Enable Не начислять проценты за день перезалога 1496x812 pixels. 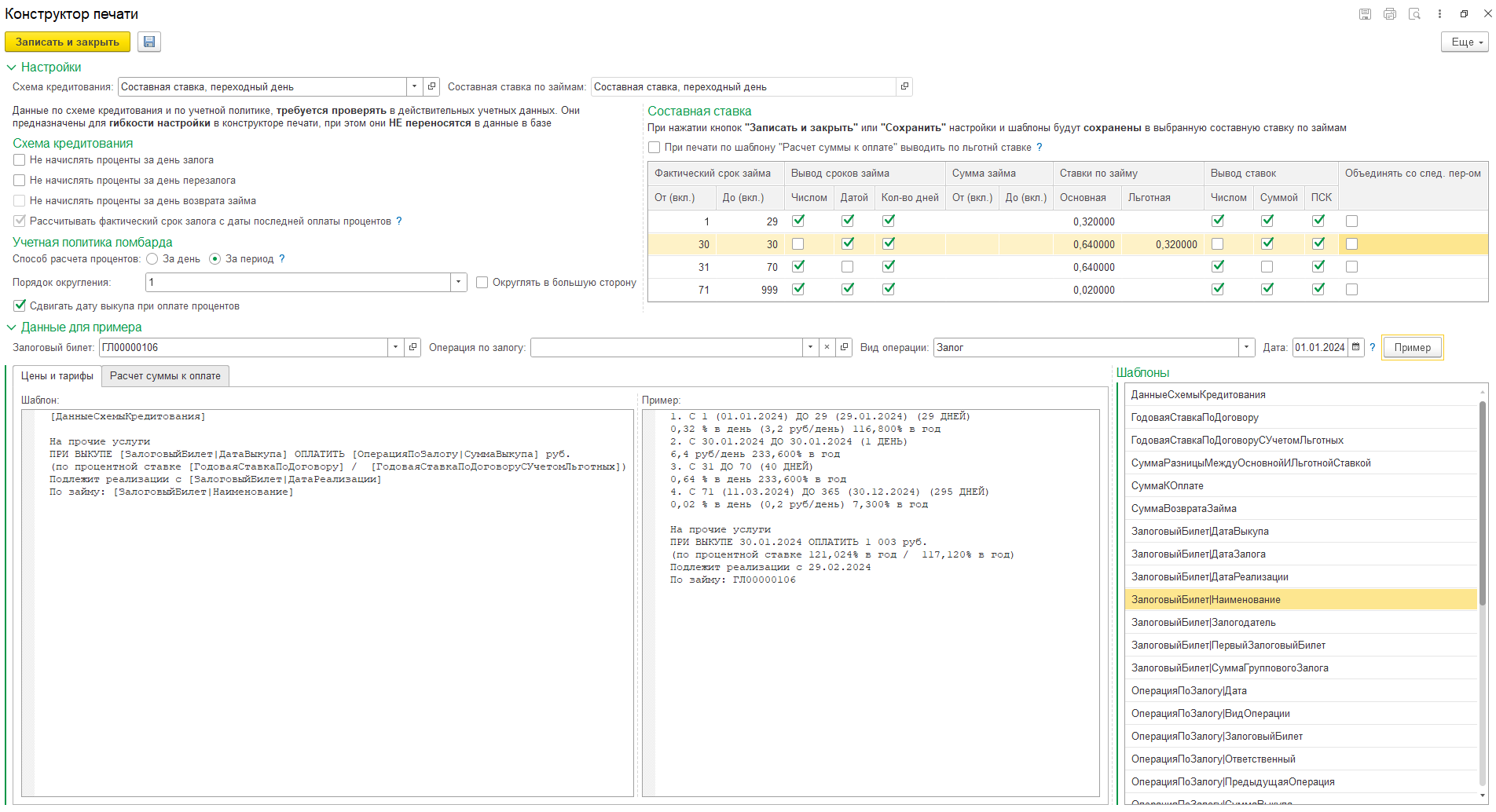click(x=20, y=181)
